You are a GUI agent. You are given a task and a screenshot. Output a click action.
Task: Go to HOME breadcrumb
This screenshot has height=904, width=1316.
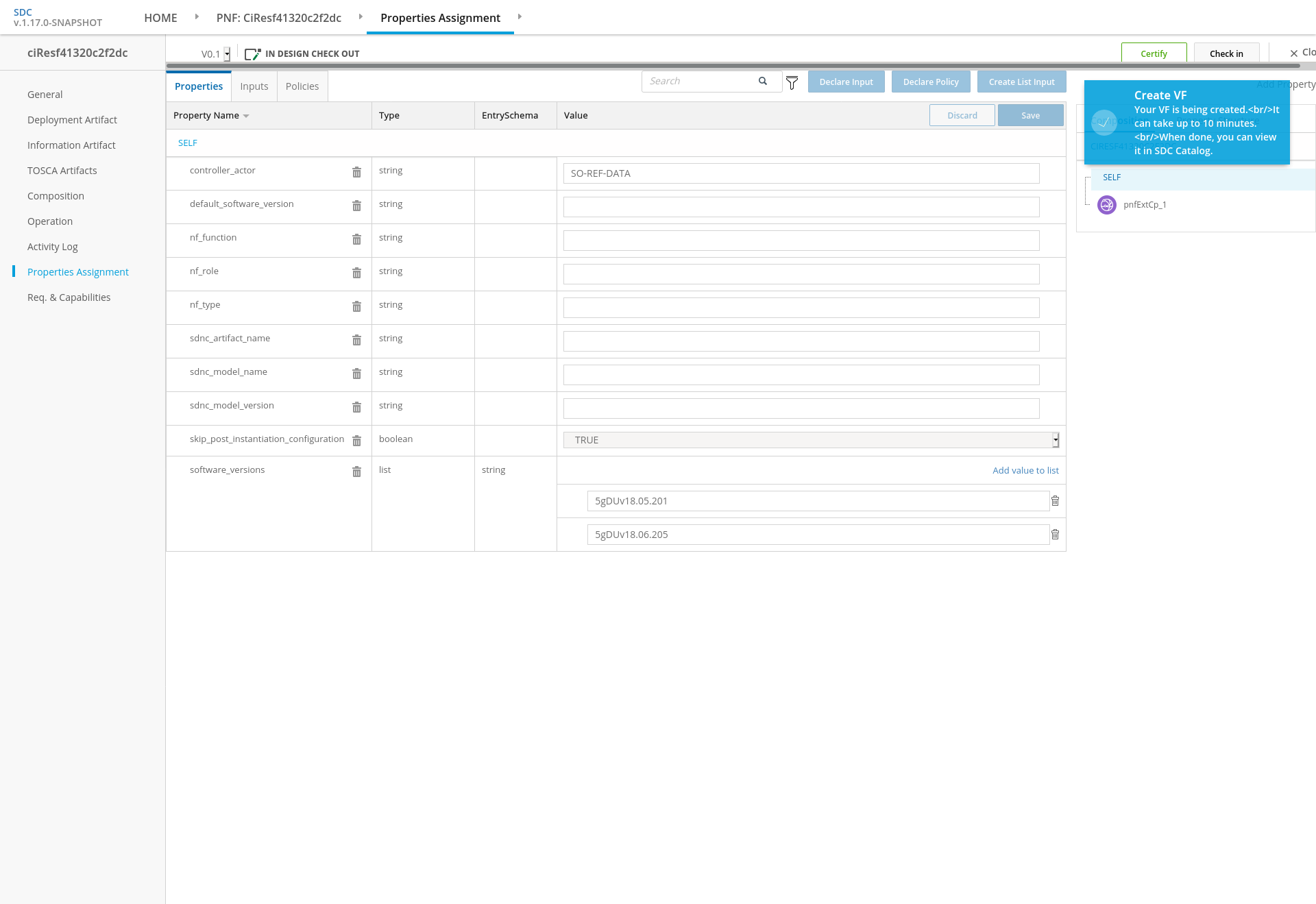pyautogui.click(x=160, y=18)
